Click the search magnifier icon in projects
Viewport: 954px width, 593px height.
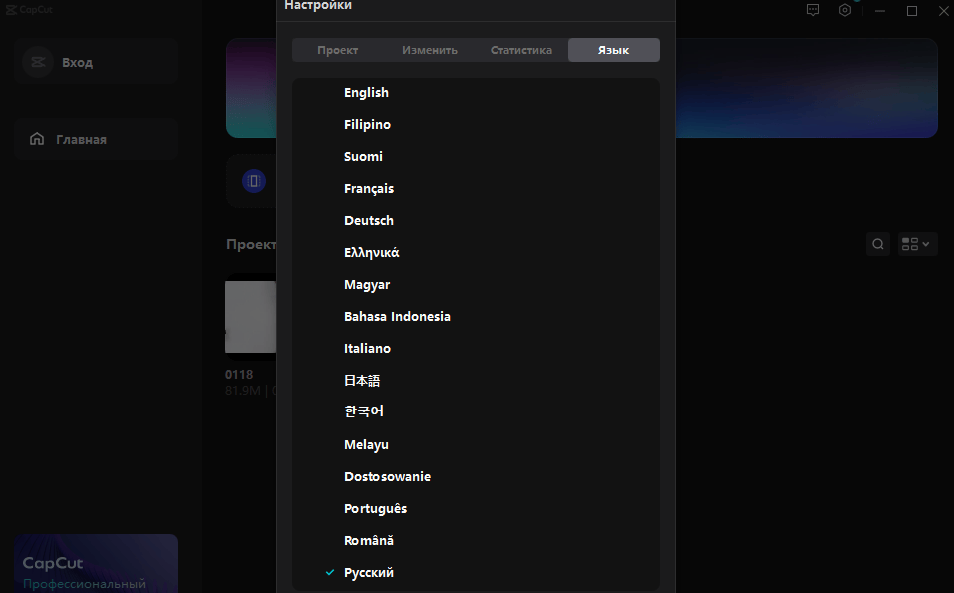point(877,244)
